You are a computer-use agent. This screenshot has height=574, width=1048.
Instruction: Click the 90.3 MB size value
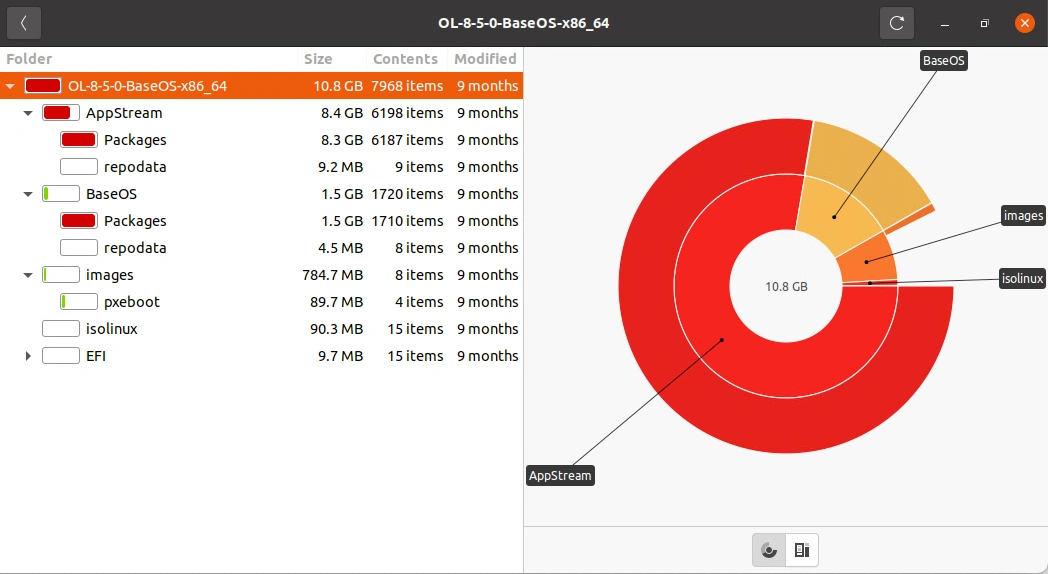click(x=336, y=329)
